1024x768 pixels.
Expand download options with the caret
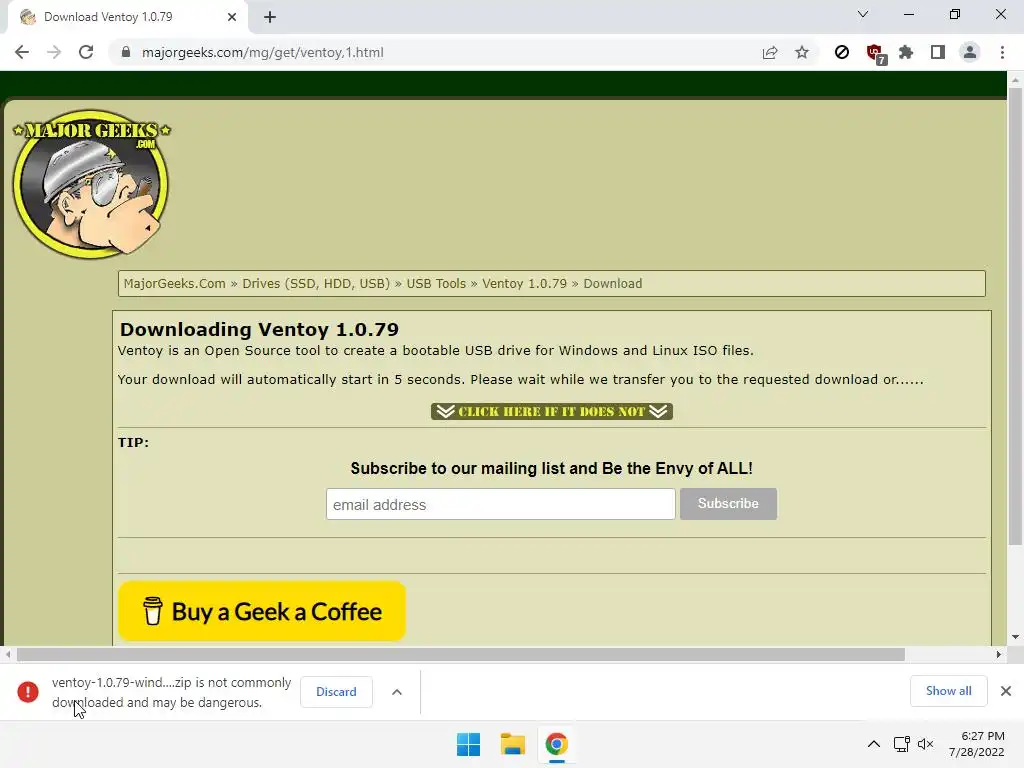click(396, 692)
